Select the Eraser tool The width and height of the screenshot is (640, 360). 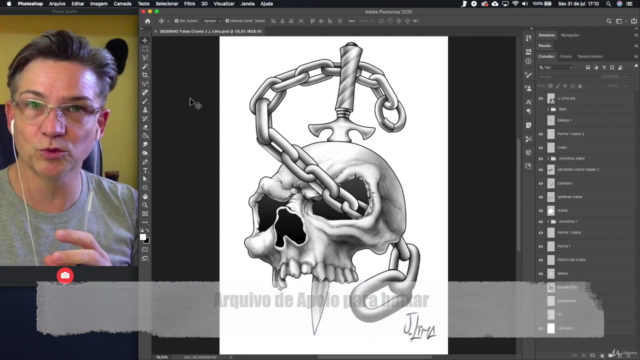tap(145, 127)
